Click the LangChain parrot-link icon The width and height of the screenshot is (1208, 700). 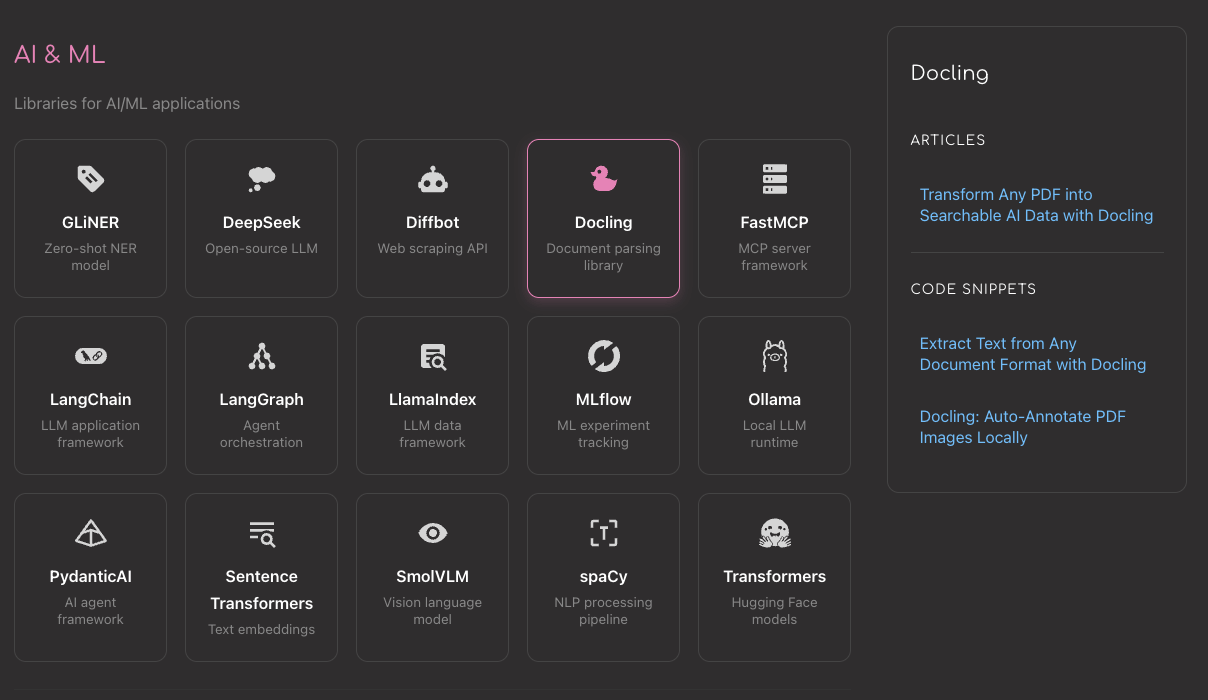click(x=90, y=356)
